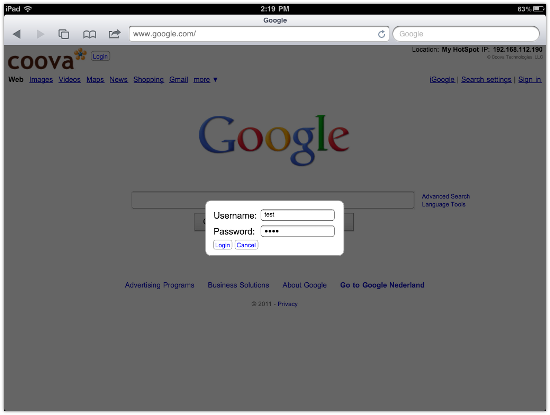Click the Login button beside coova logo

[x=100, y=56]
